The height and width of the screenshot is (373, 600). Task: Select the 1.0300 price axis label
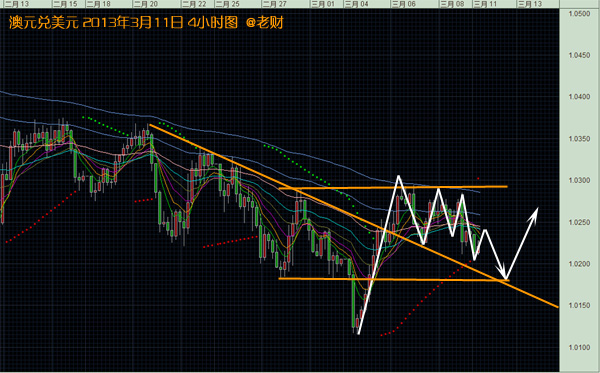point(579,180)
